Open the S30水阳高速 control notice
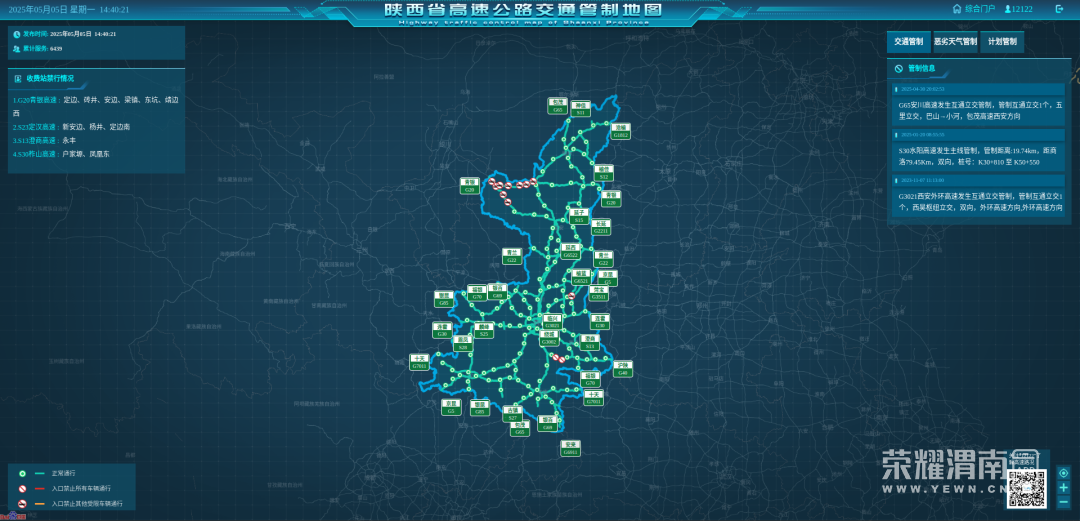This screenshot has width=1080, height=521. pos(980,155)
